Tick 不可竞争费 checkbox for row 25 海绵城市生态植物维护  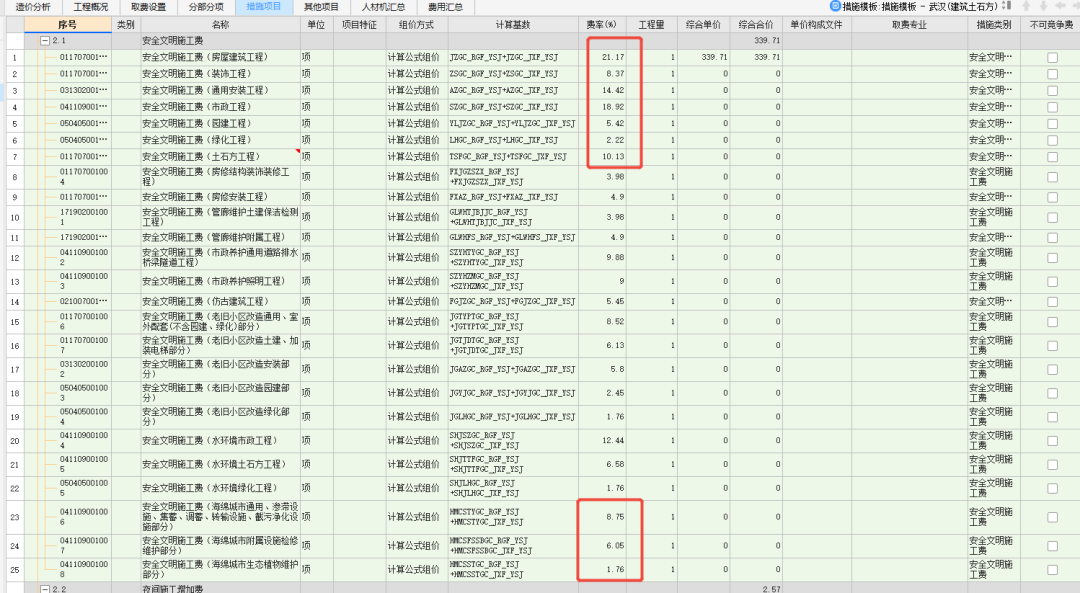tap(1052, 570)
